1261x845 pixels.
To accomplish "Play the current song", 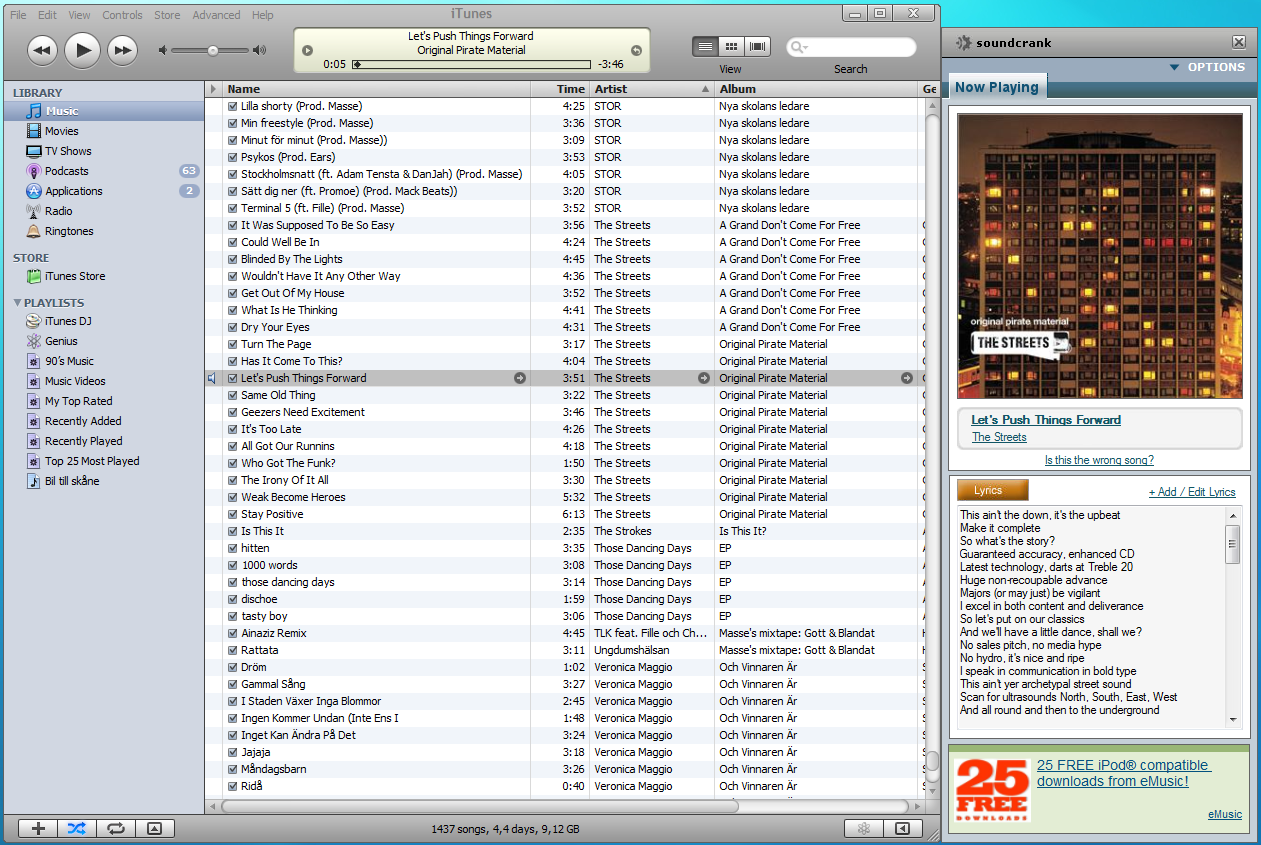I will click(82, 49).
